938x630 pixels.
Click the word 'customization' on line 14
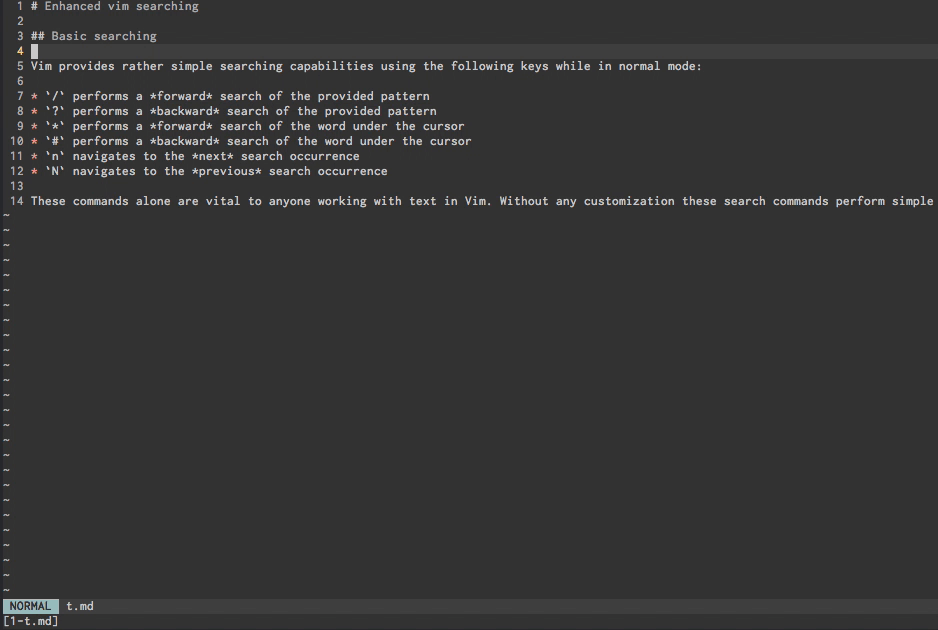(x=629, y=201)
